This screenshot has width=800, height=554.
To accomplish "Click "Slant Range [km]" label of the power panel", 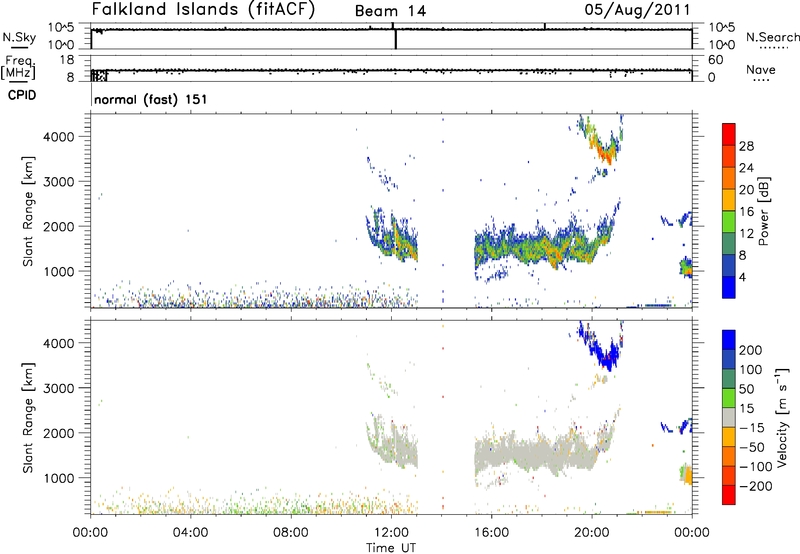I will click(x=28, y=211).
